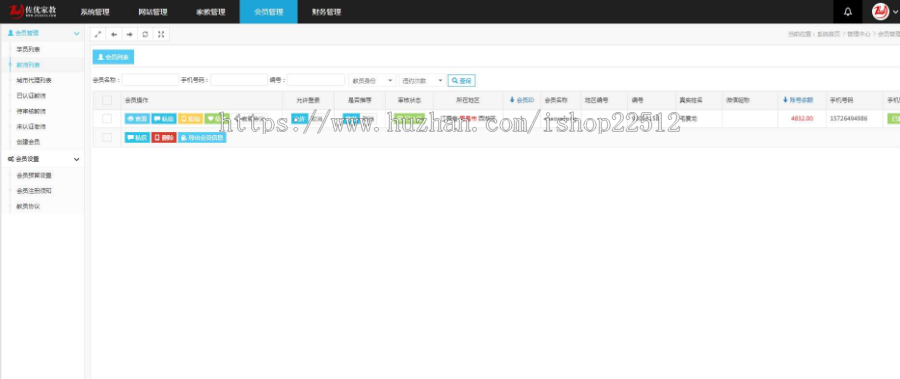The height and width of the screenshot is (379, 900).
Task: Focus the 手机号码 search field
Action: point(239,80)
